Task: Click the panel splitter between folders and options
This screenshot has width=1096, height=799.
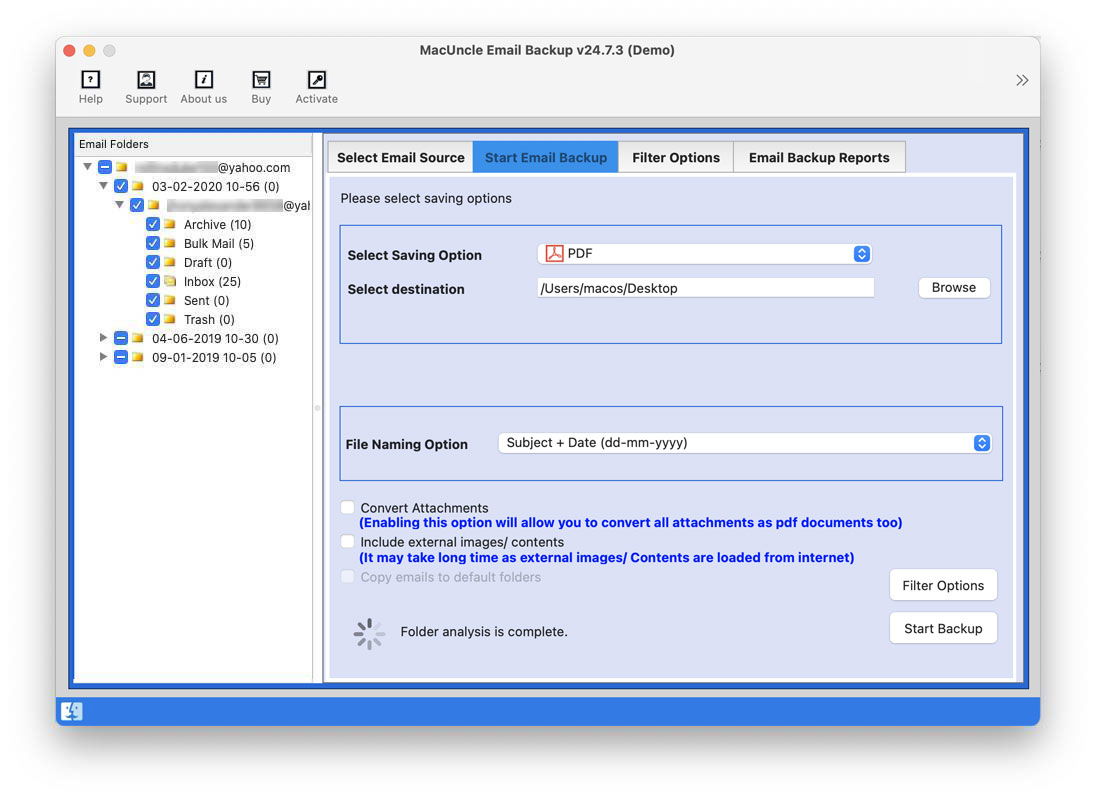Action: point(318,407)
